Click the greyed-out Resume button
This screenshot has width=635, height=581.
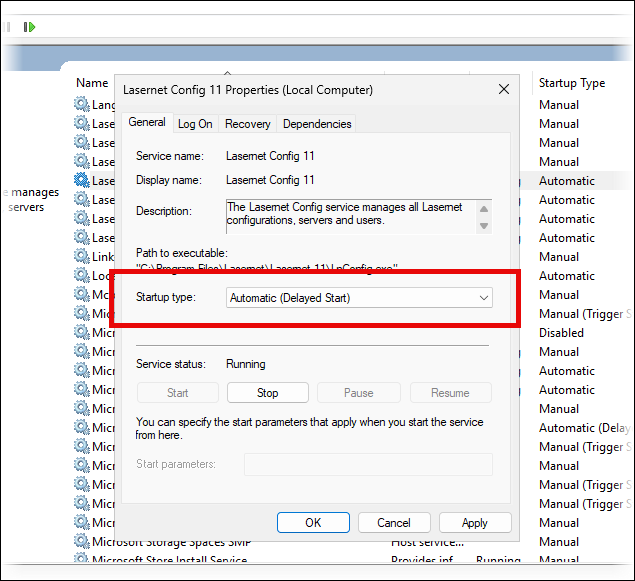click(x=450, y=393)
